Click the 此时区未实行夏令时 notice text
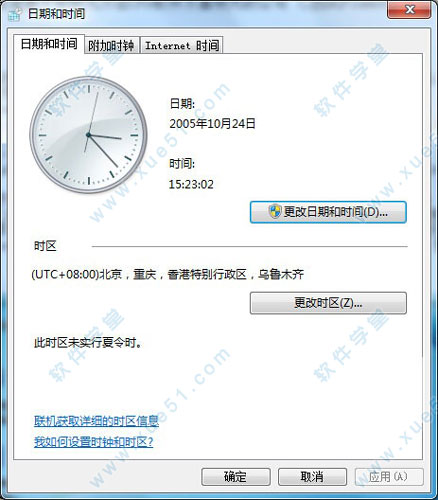Image resolution: width=438 pixels, height=500 pixels. click(88, 343)
